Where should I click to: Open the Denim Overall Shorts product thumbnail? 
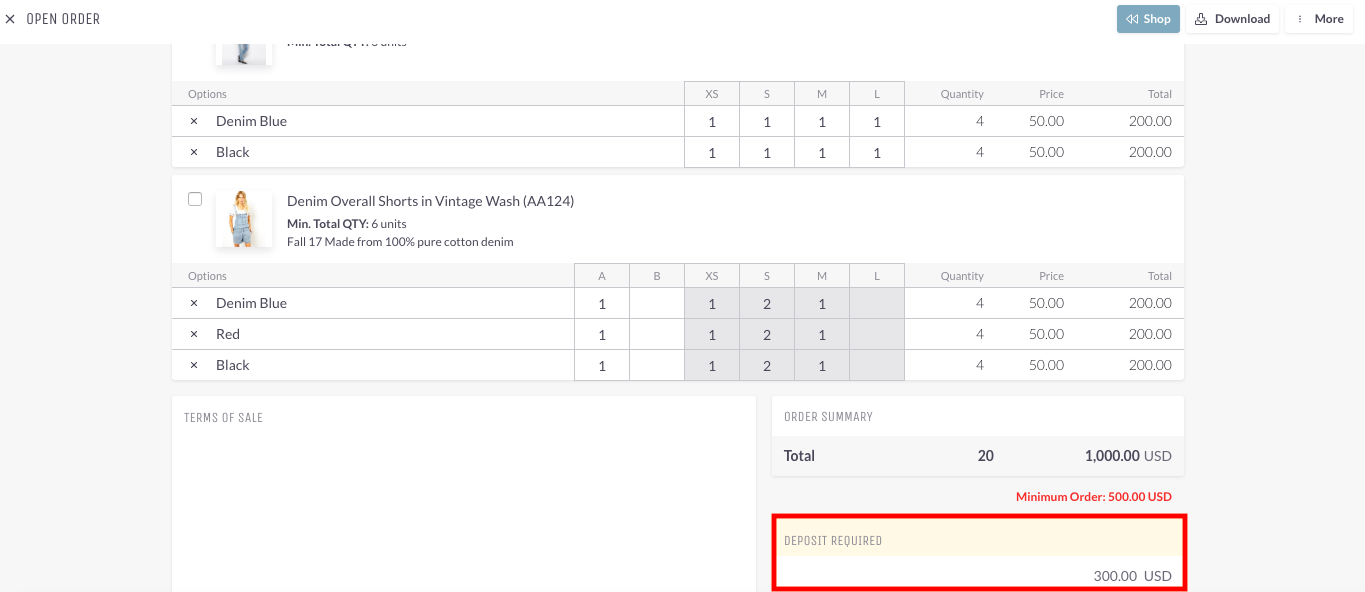(x=244, y=219)
